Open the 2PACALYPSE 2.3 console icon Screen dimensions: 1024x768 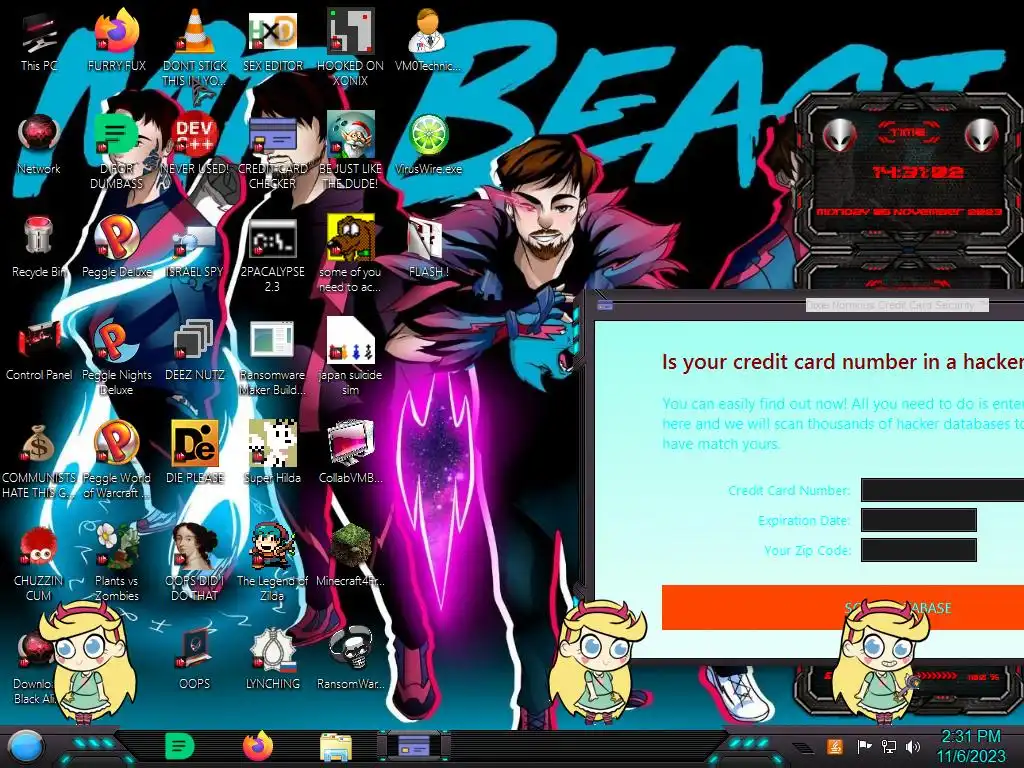272,255
